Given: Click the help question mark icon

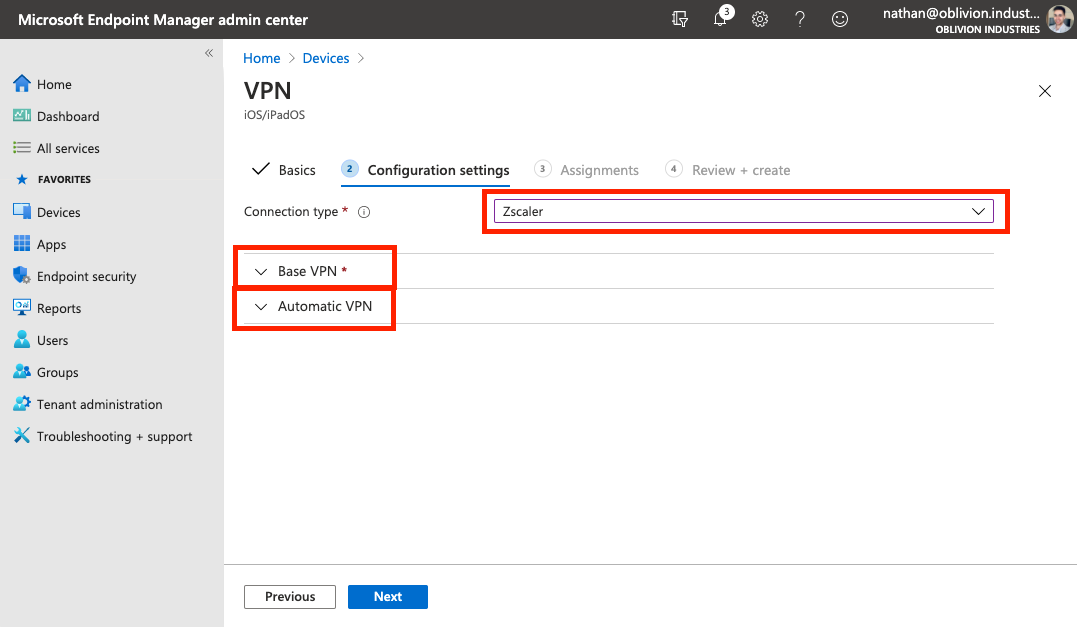Looking at the screenshot, I should tap(800, 19).
